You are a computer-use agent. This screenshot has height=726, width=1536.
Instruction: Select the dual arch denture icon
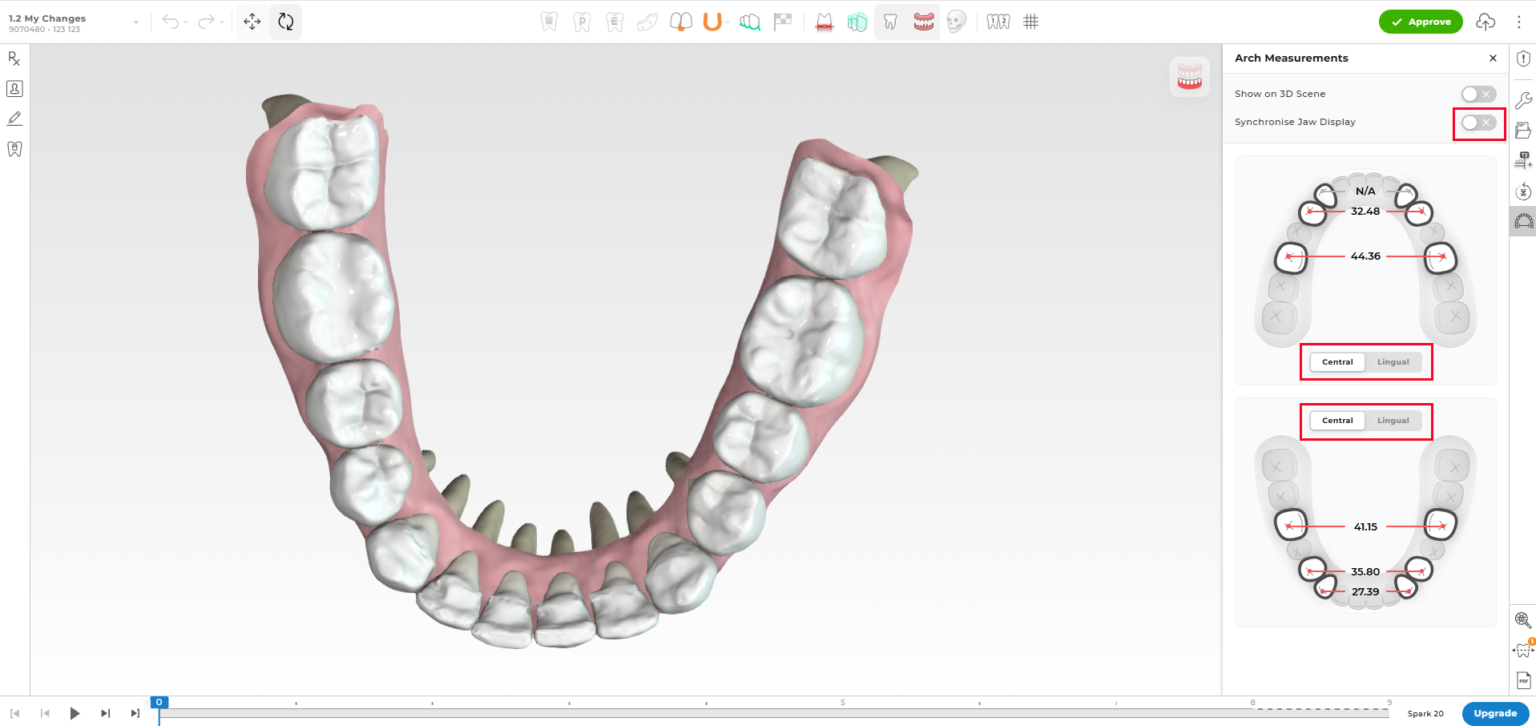(922, 21)
